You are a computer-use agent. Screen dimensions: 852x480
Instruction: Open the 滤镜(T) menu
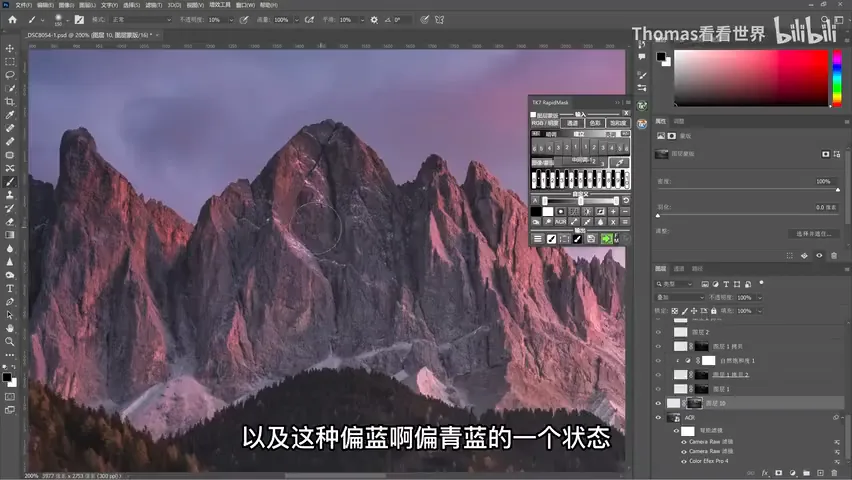[154, 5]
